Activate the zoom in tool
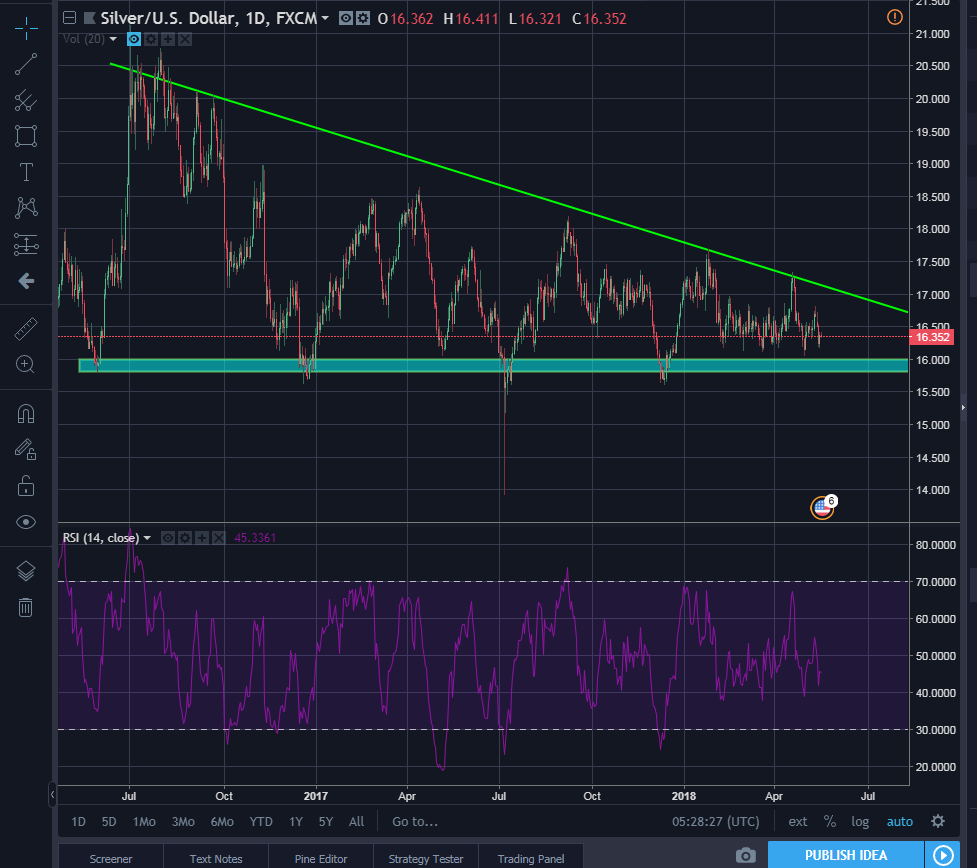The width and height of the screenshot is (977, 868). 26,365
